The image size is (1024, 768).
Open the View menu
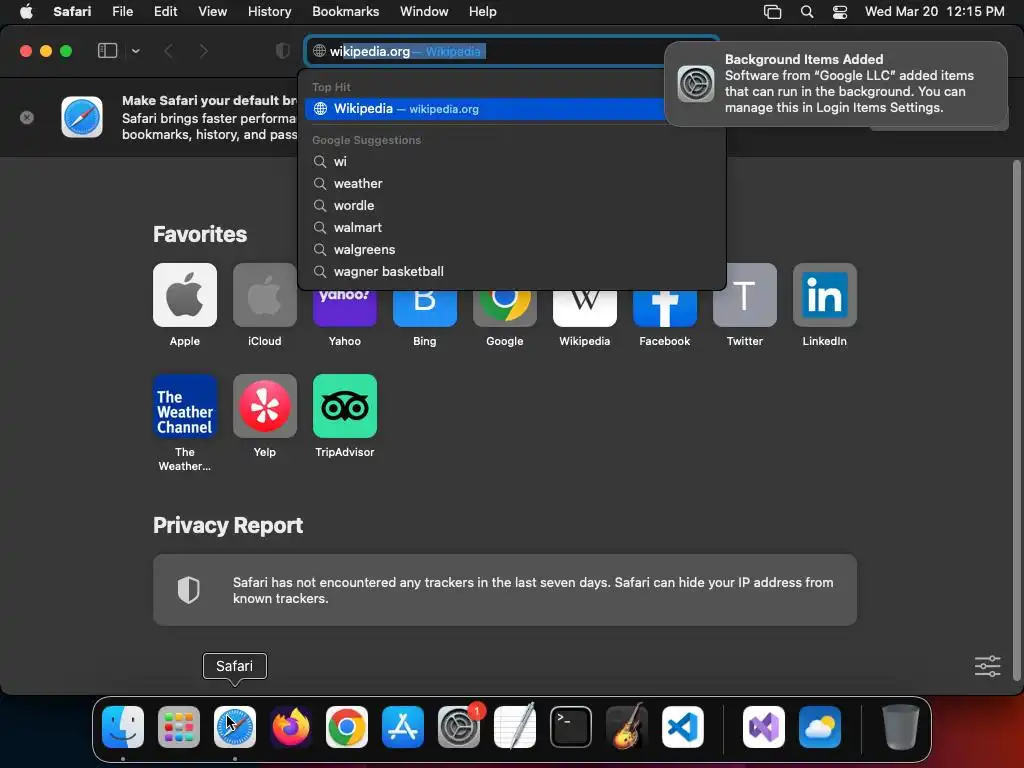(212, 12)
